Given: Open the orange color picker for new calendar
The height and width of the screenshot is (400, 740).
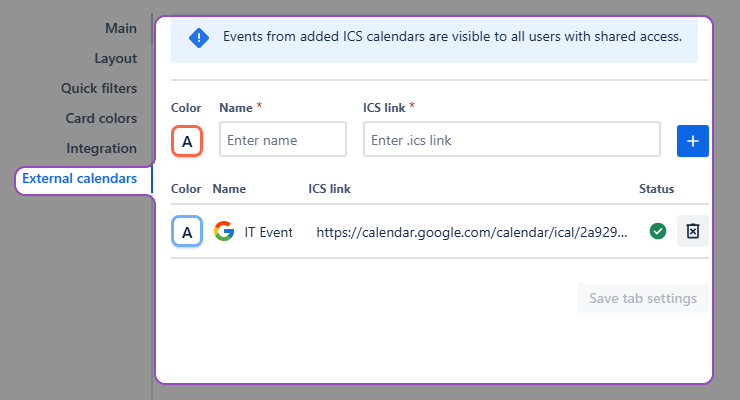Looking at the screenshot, I should click(187, 141).
